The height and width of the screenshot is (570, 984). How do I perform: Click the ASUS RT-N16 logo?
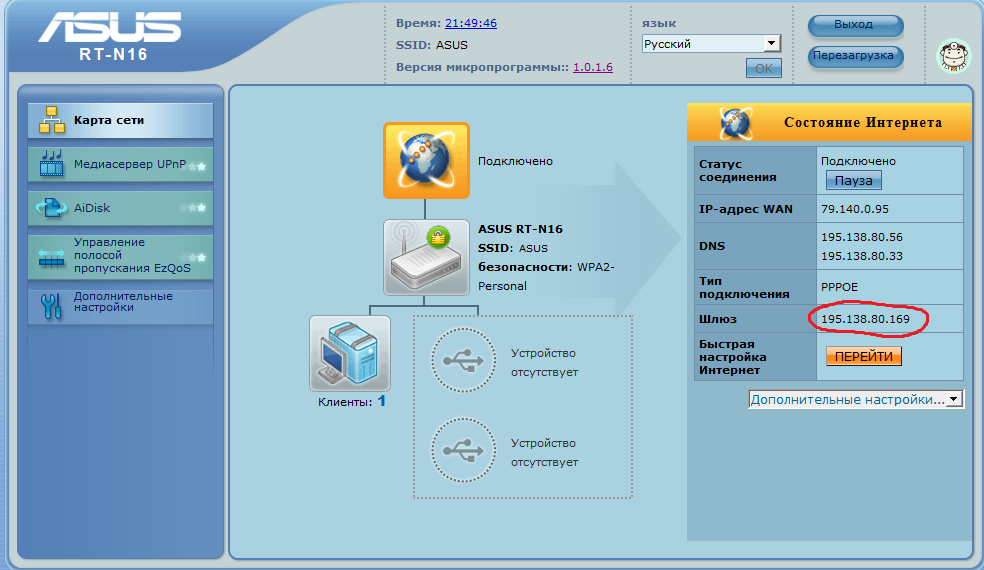pos(113,36)
